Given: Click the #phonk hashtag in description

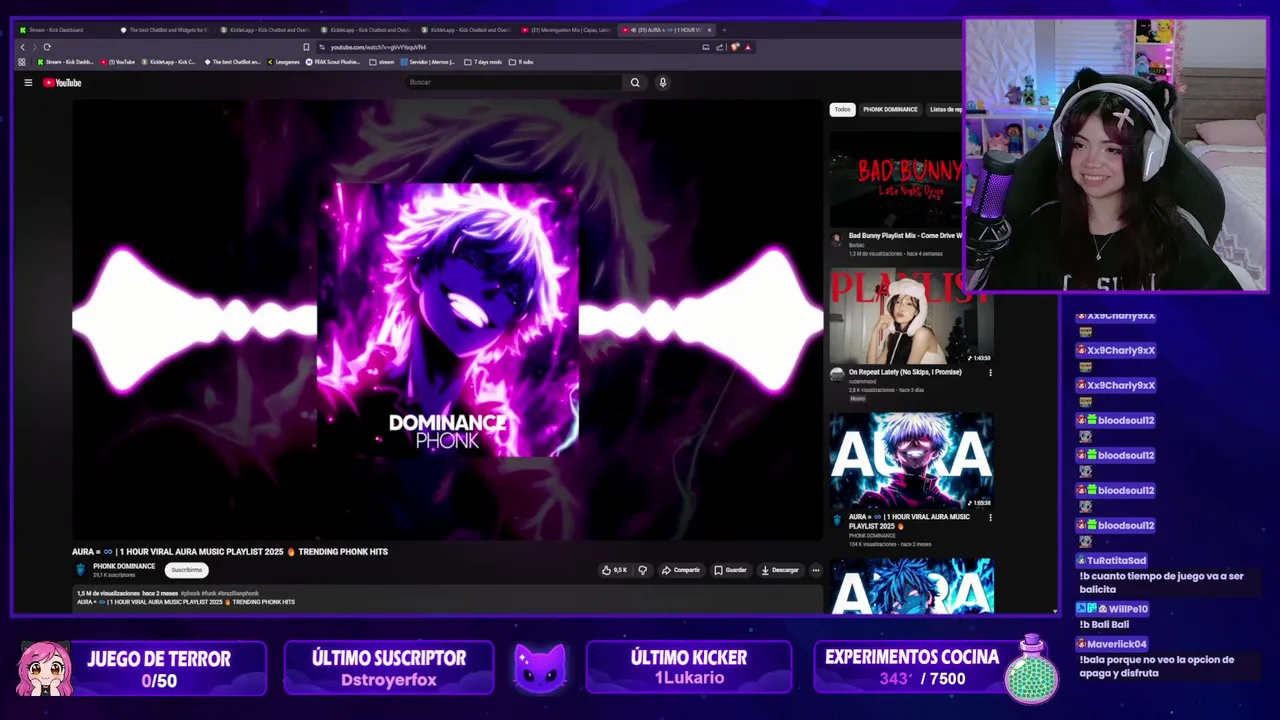Looking at the screenshot, I should 190,594.
